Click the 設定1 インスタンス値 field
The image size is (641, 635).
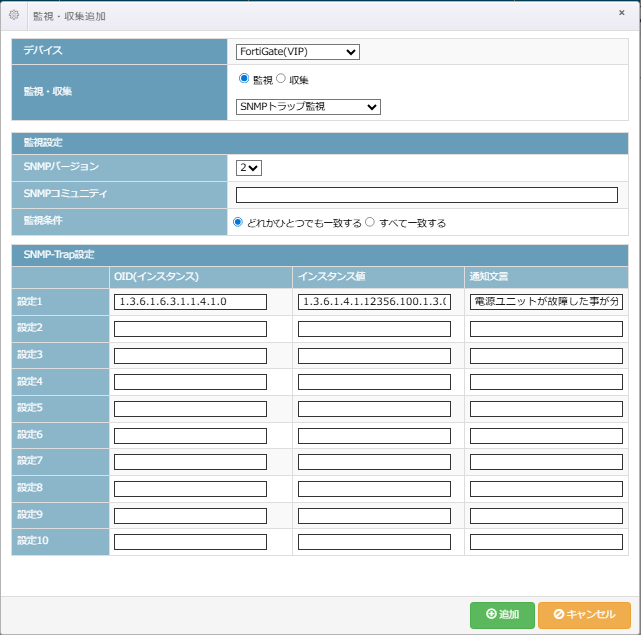pos(374,302)
